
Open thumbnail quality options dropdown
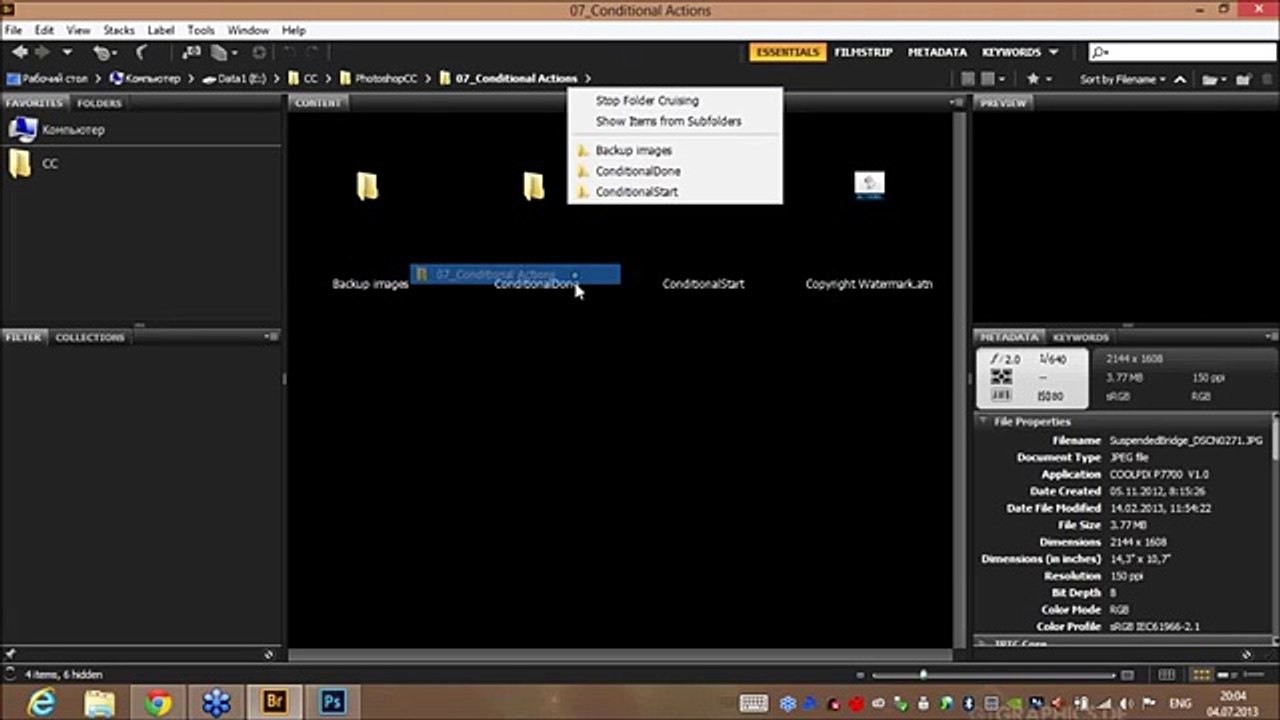pyautogui.click(x=992, y=79)
